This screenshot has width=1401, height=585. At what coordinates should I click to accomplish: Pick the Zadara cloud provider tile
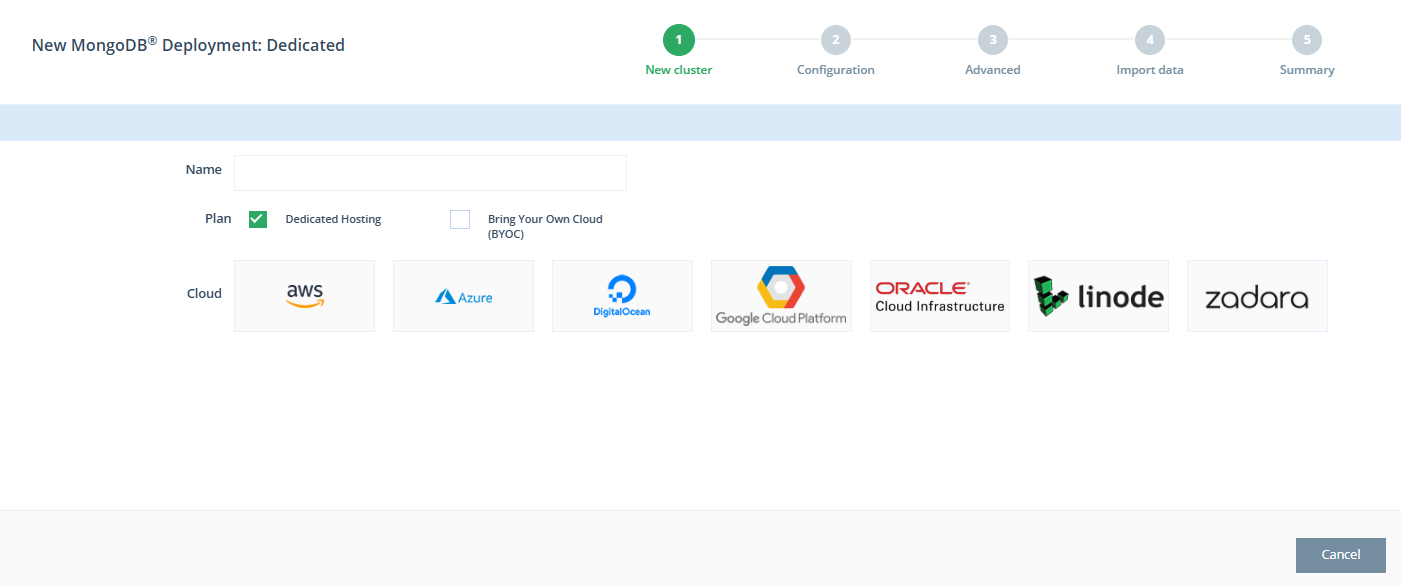point(1257,296)
